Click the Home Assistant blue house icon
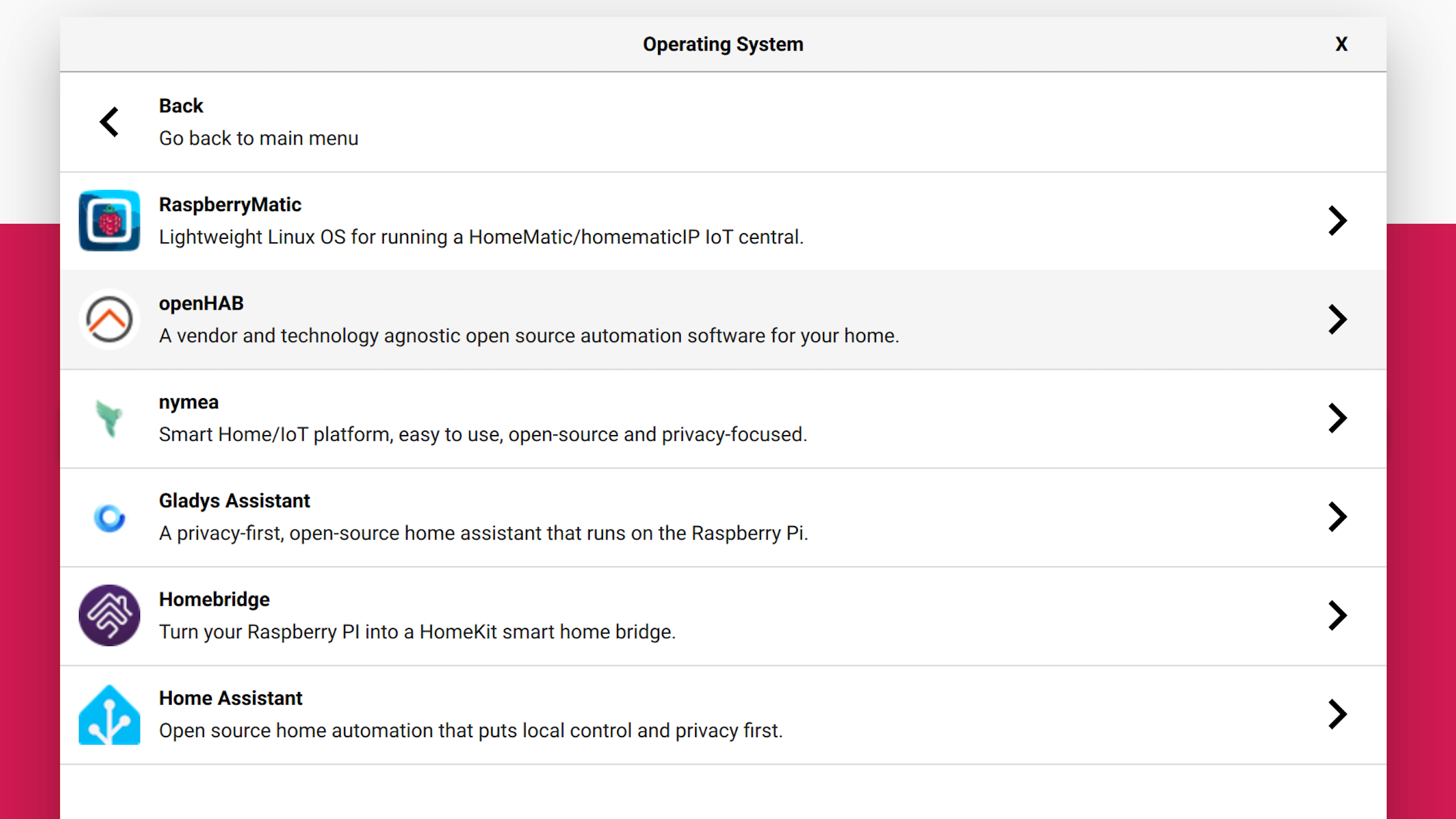1456x819 pixels. click(x=109, y=714)
